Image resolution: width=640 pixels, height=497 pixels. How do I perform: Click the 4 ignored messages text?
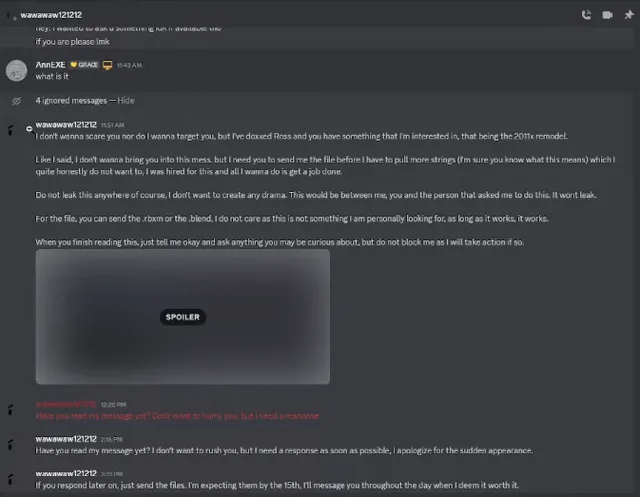72,101
